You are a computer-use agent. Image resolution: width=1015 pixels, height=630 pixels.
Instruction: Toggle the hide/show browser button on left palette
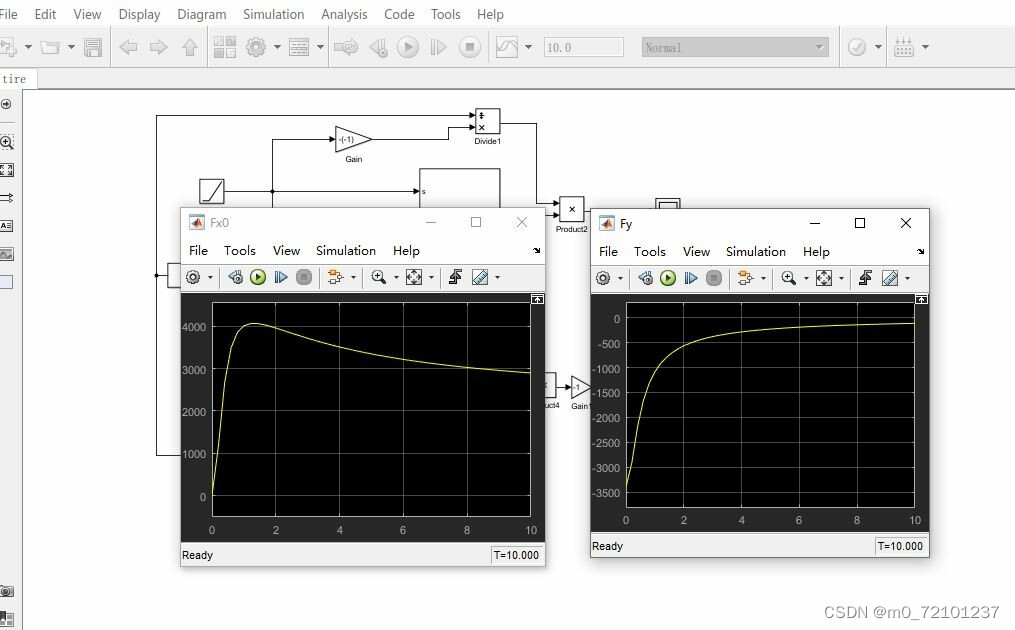coord(6,104)
